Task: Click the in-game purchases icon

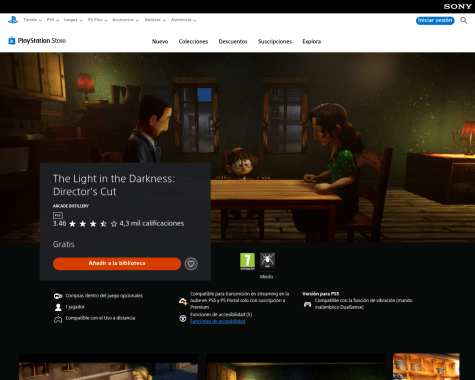Action: click(58, 296)
